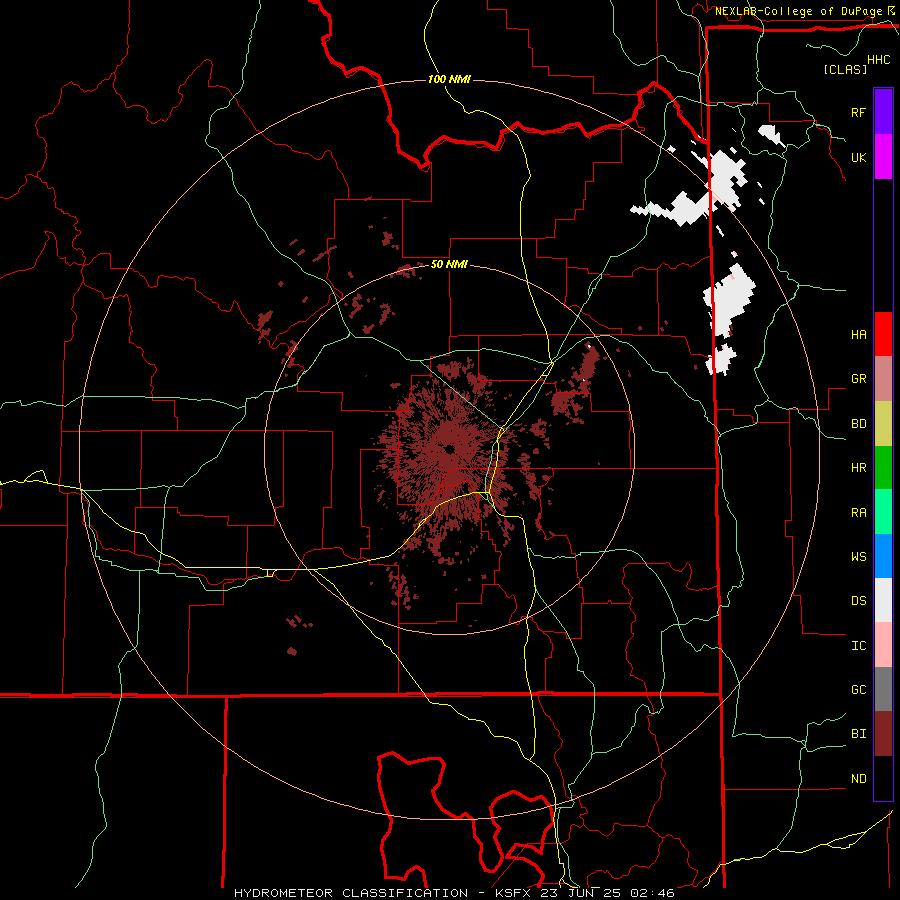Click the GC gray legend swatch
Screen dimensions: 900x900
(x=883, y=689)
